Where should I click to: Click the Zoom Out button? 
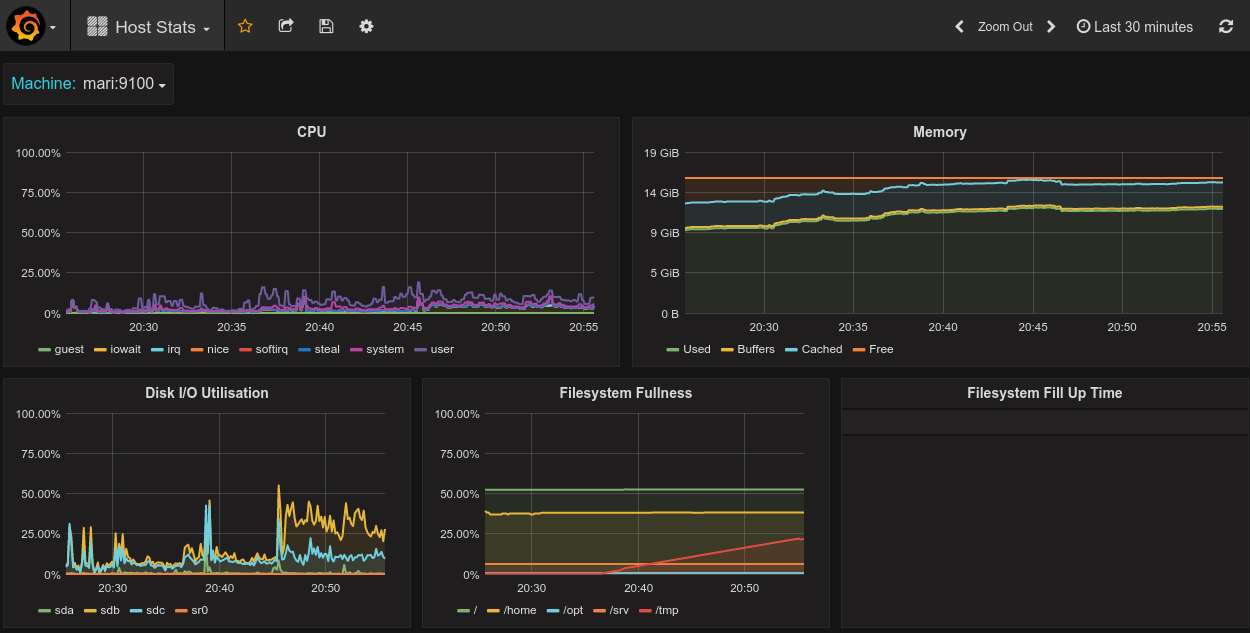[1004, 26]
